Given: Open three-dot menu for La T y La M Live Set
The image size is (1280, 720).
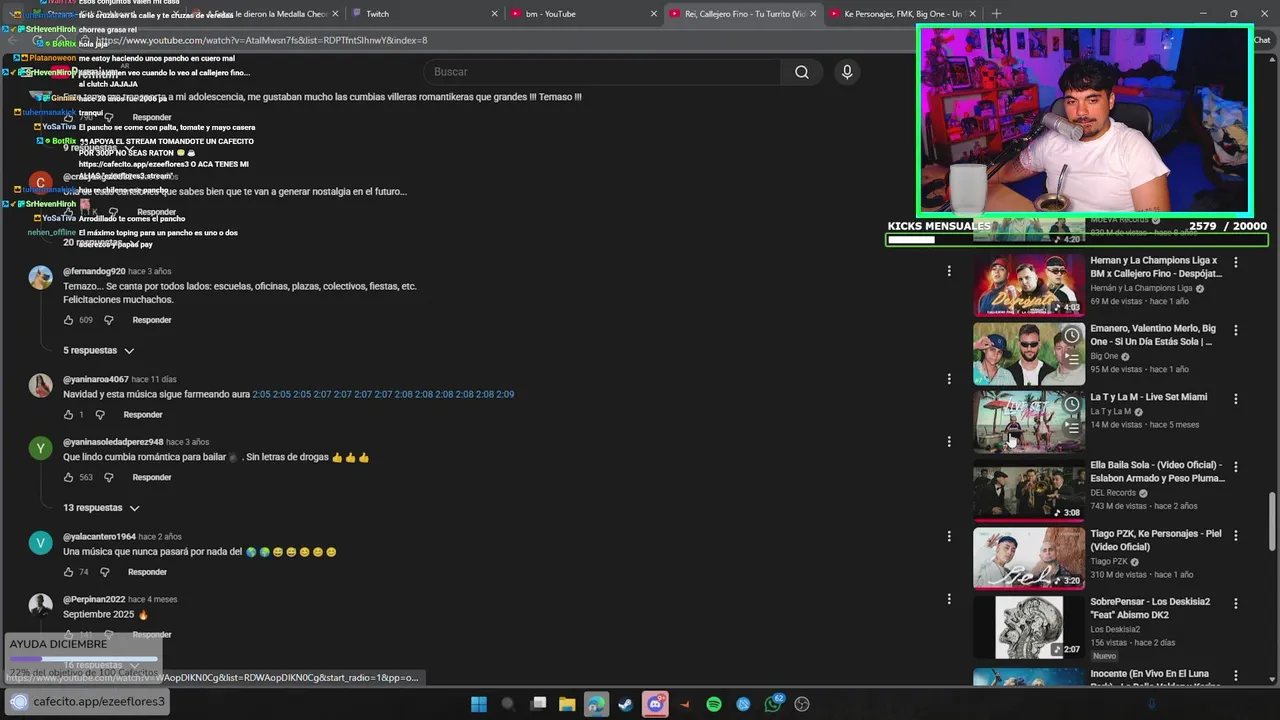Looking at the screenshot, I should [x=1236, y=398].
